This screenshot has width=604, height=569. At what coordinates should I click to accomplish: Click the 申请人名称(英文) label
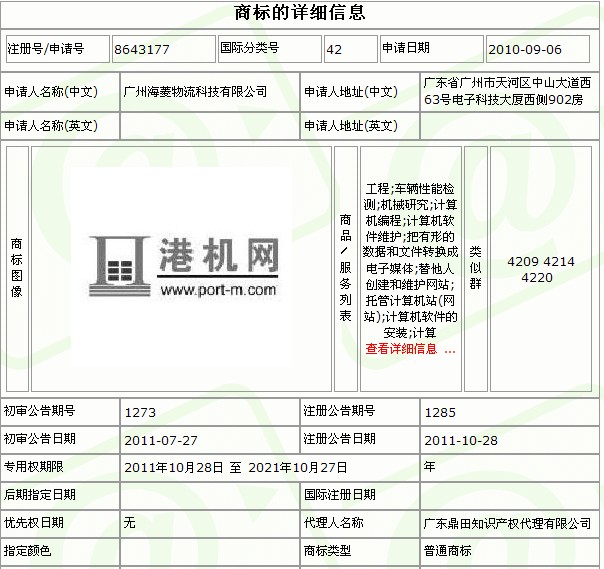point(51,126)
